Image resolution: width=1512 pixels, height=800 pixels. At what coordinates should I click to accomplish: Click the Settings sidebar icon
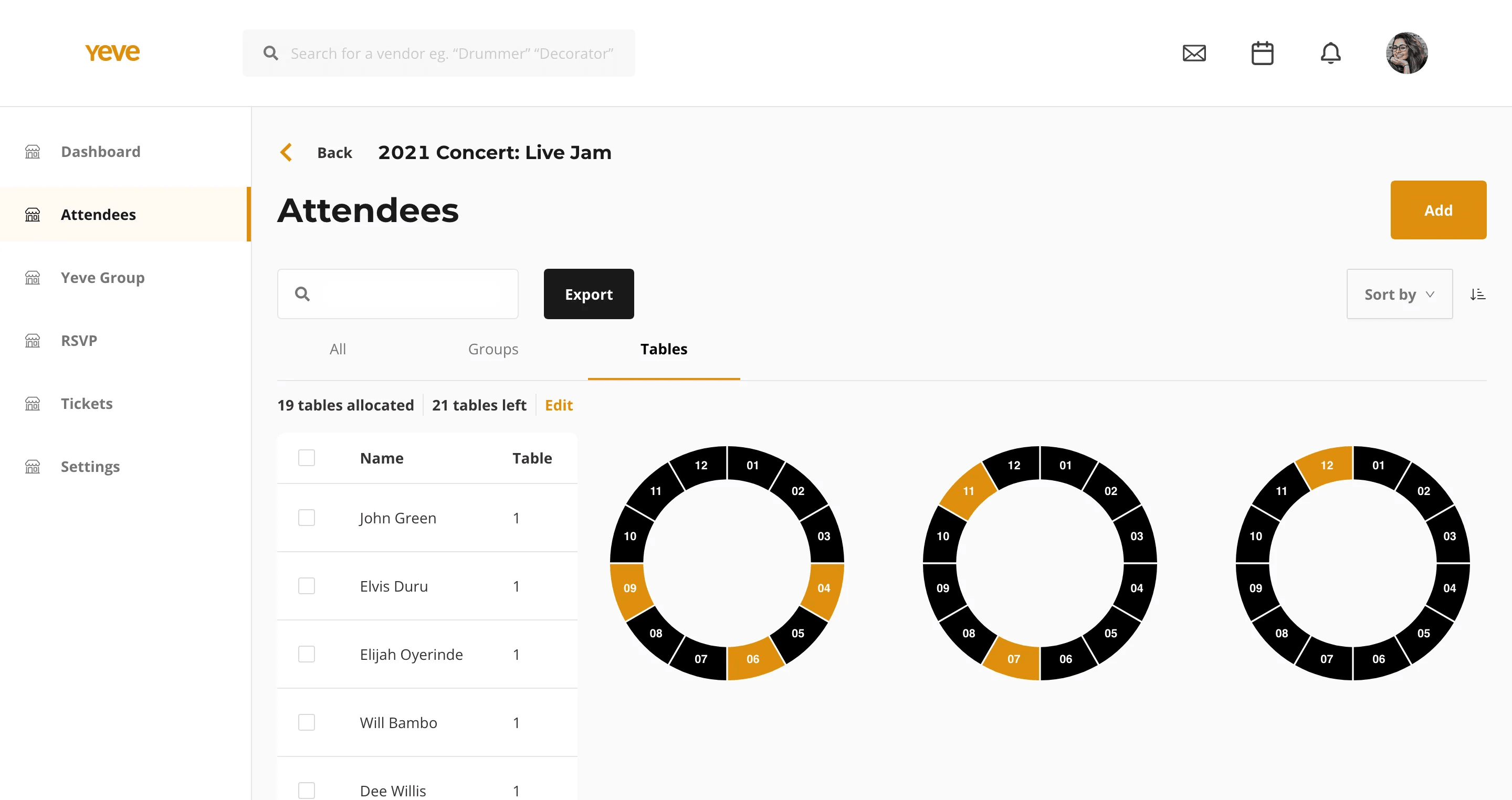click(33, 467)
